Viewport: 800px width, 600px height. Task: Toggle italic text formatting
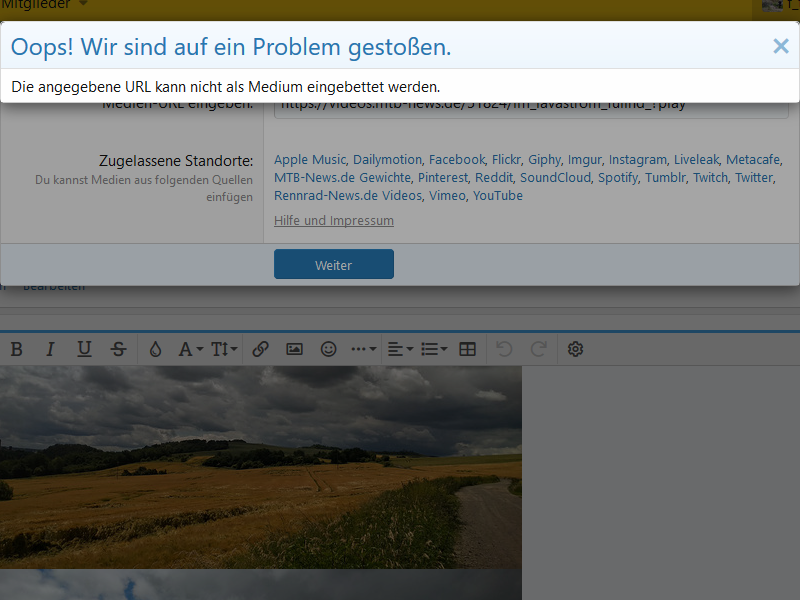[x=50, y=349]
